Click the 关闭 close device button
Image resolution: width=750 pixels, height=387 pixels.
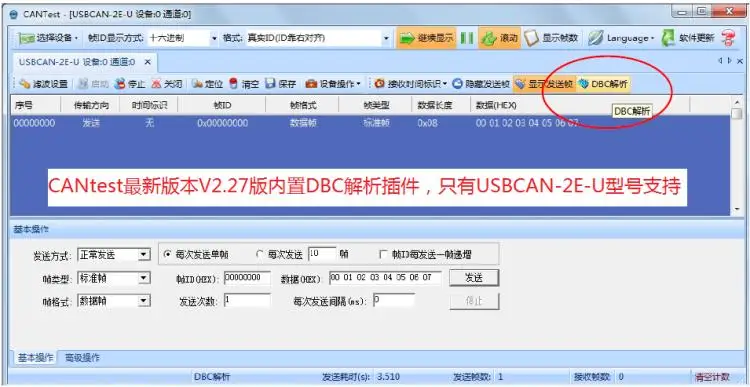(x=167, y=84)
